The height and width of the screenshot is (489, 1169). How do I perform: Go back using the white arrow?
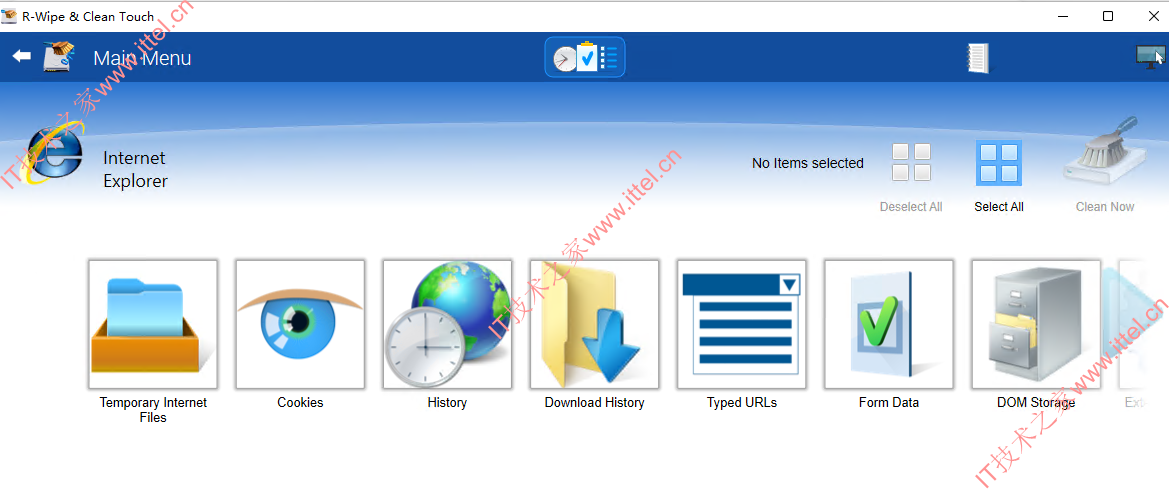[x=22, y=56]
